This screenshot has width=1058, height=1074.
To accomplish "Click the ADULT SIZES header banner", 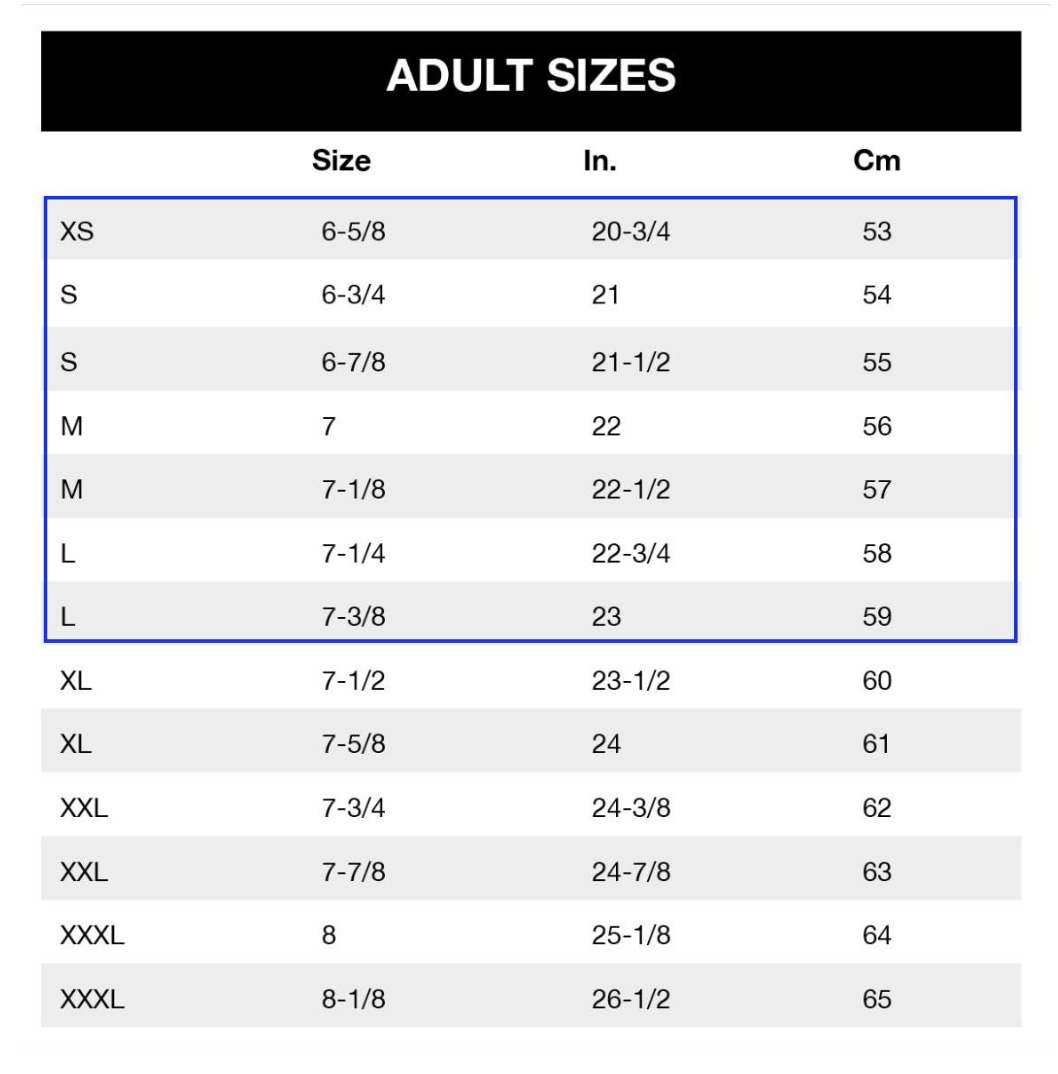I will (x=531, y=81).
